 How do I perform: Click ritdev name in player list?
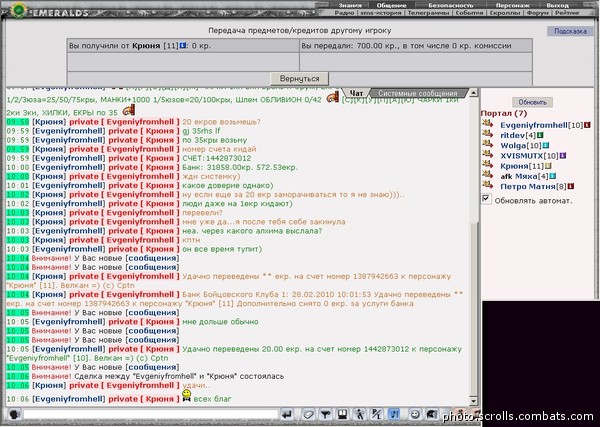pyautogui.click(x=512, y=135)
